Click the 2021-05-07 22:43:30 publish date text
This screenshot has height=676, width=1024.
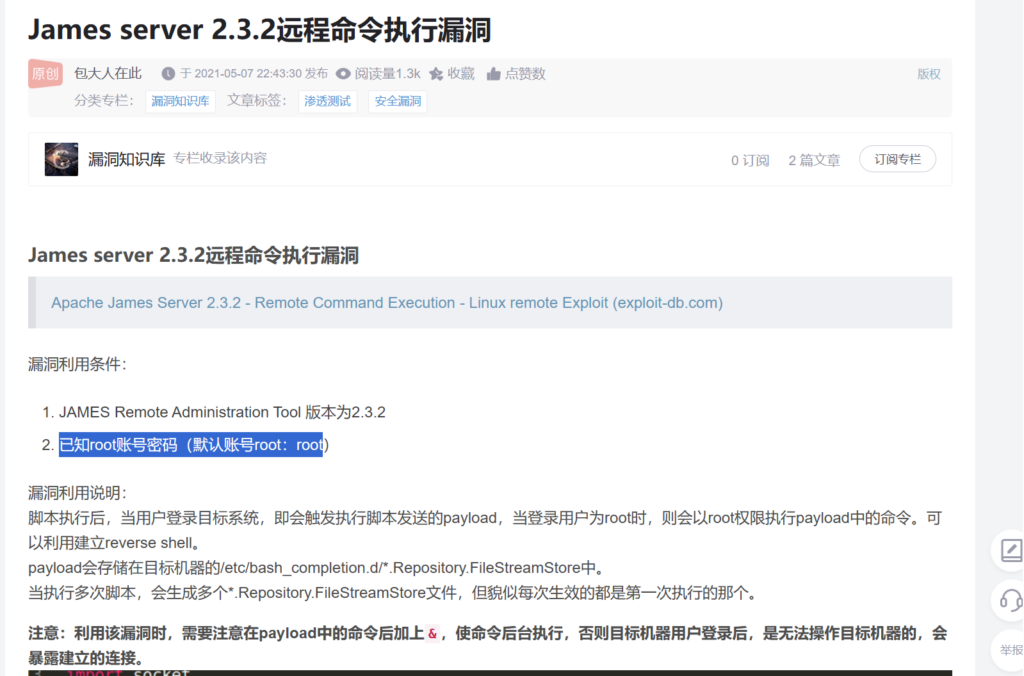248,74
